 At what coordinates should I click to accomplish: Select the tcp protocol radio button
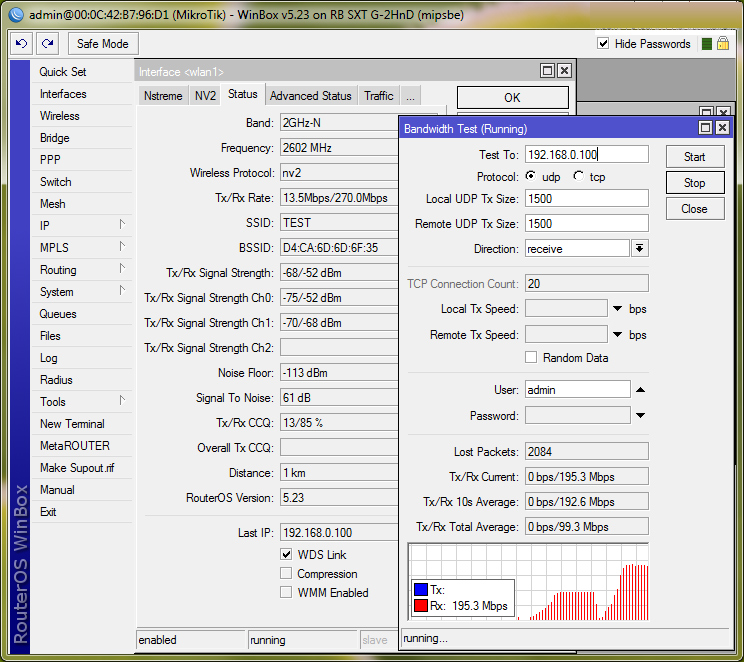(578, 176)
